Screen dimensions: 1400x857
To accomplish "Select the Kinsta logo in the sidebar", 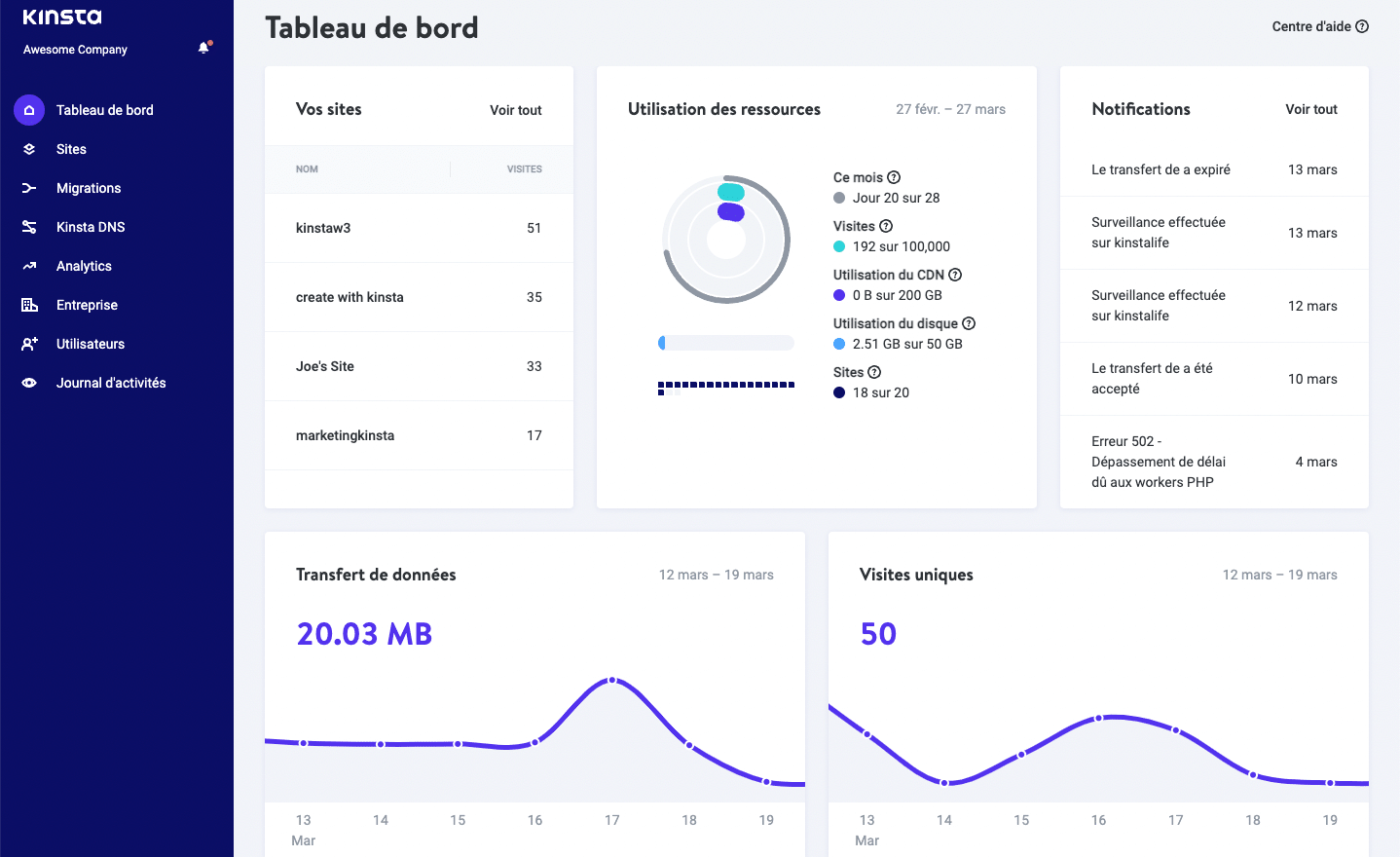I will click(x=60, y=17).
